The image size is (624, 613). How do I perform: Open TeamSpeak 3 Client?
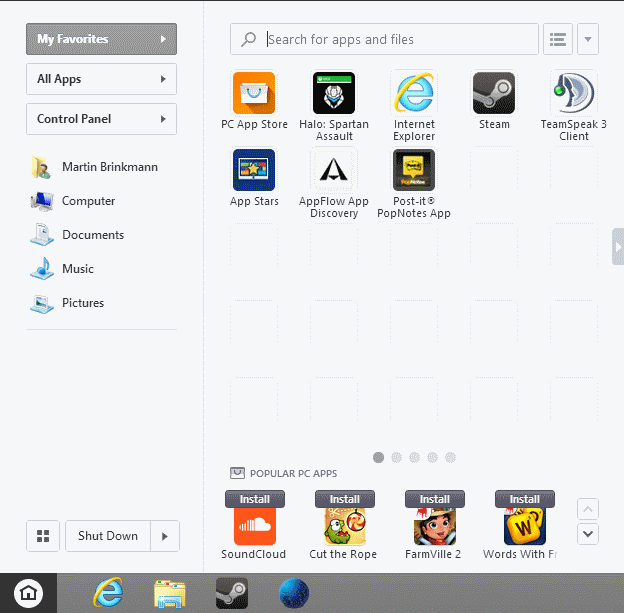pos(574,93)
